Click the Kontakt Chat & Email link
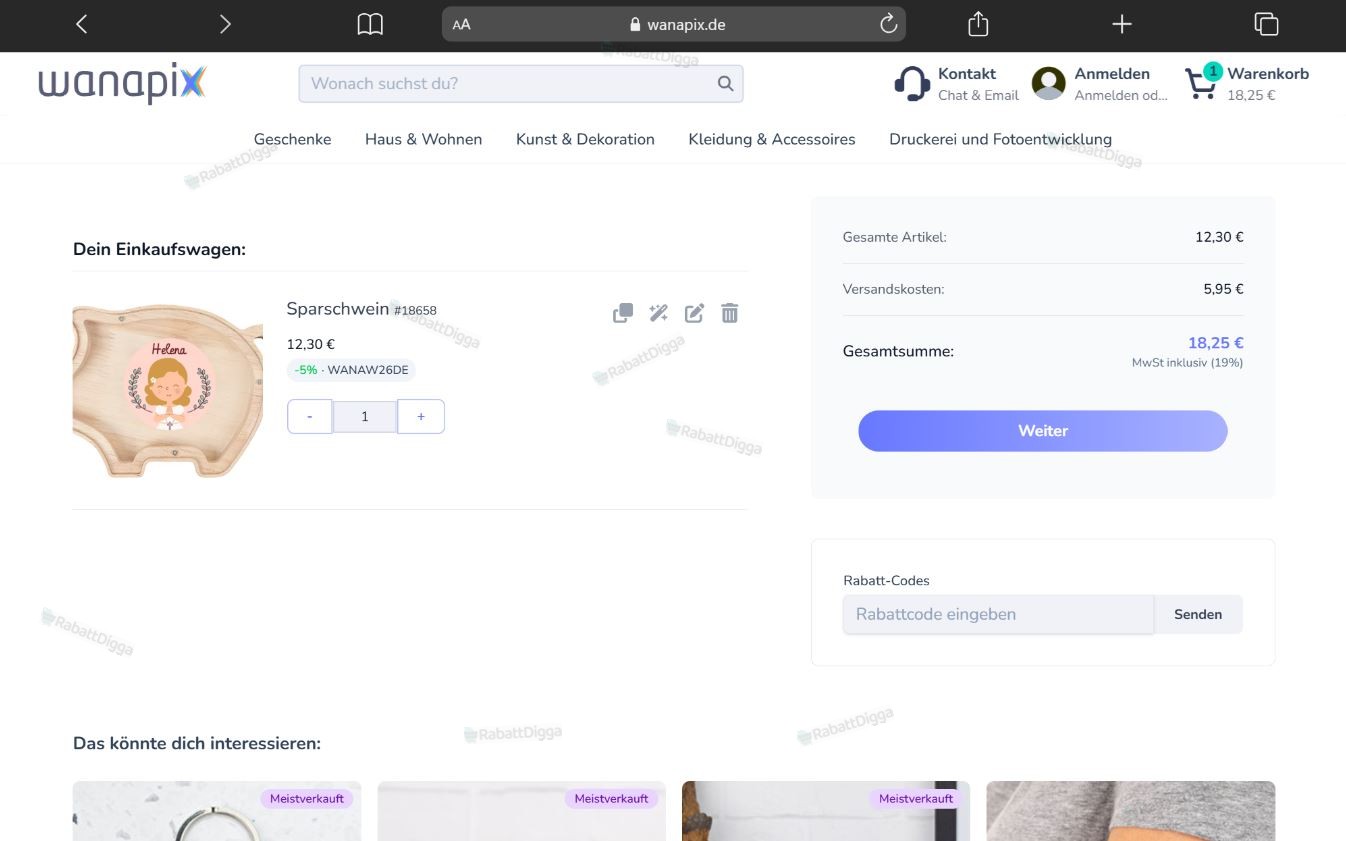Image resolution: width=1346 pixels, height=841 pixels. 977,84
